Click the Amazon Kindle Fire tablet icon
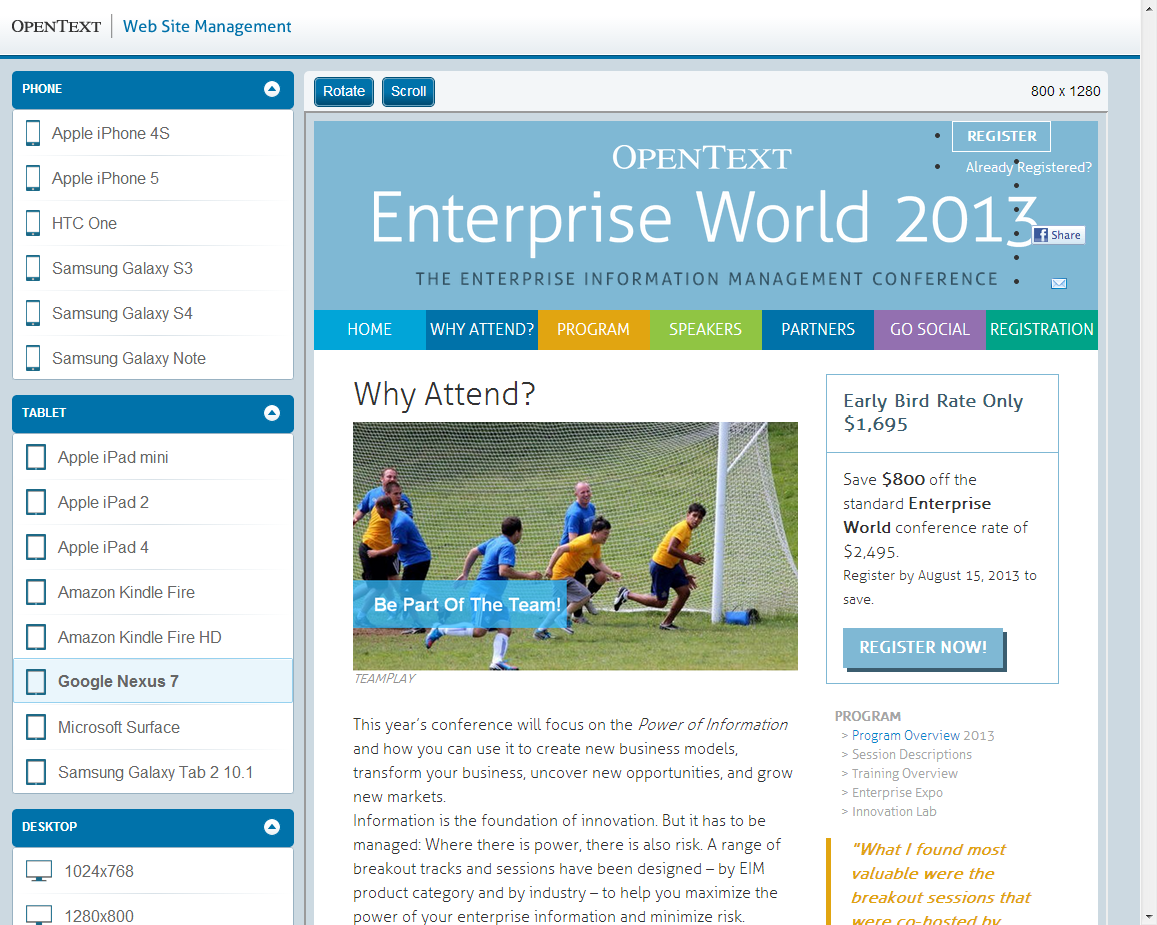1157x925 pixels. 36,592
